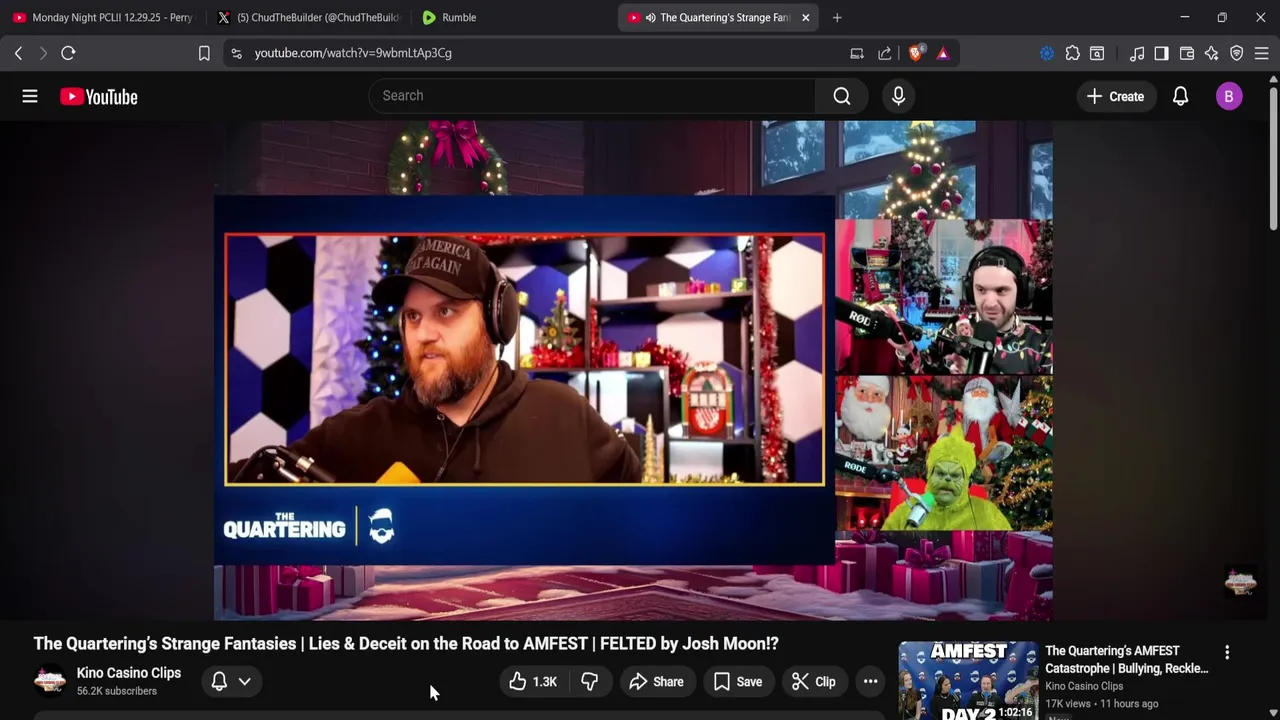
Task: Open more actions ellipsis beside Clip
Action: [x=871, y=682]
